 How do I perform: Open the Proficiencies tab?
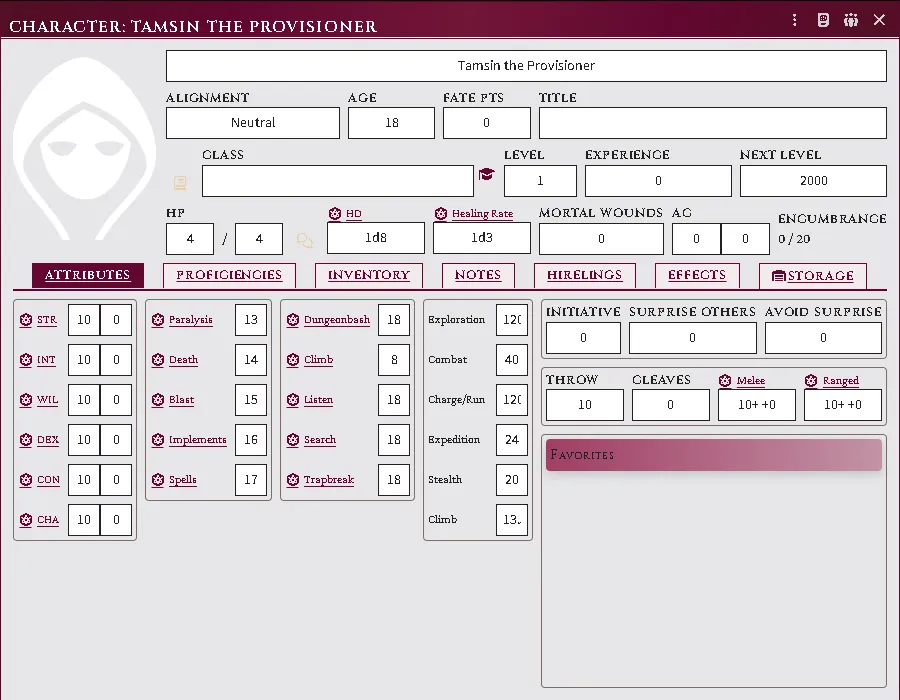click(229, 275)
